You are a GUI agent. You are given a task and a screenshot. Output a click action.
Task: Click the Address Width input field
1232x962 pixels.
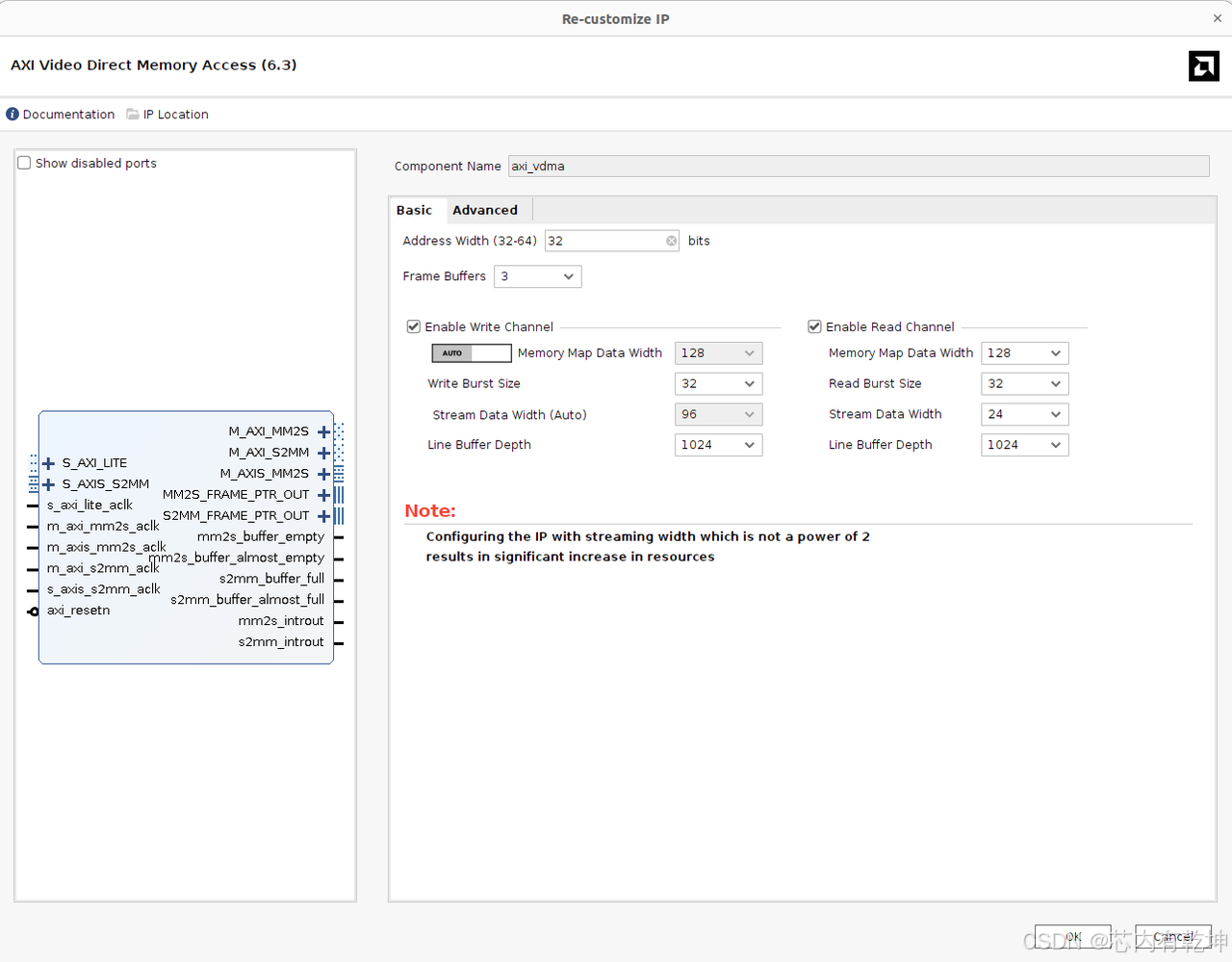coord(611,241)
